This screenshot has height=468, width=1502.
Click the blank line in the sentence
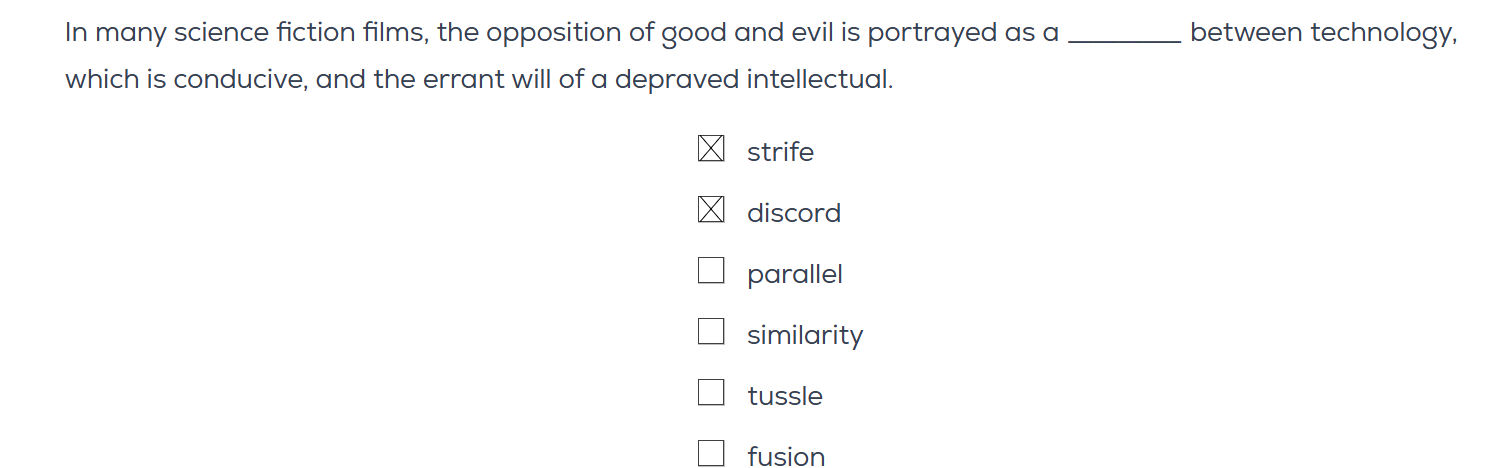click(1124, 36)
